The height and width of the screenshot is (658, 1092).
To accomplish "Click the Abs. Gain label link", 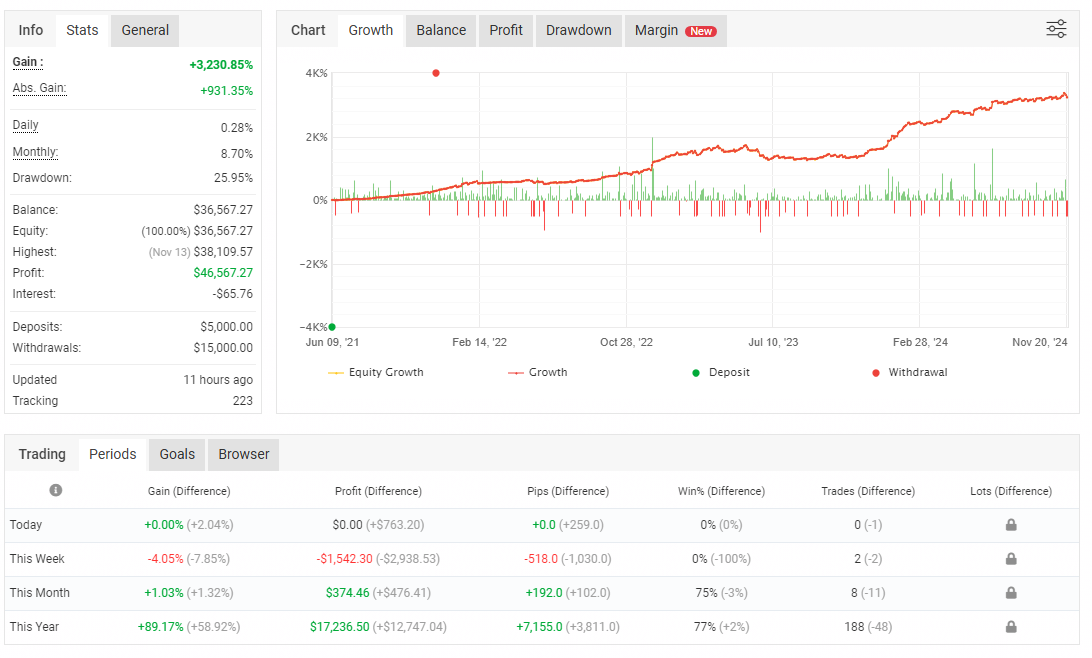I will [39, 89].
